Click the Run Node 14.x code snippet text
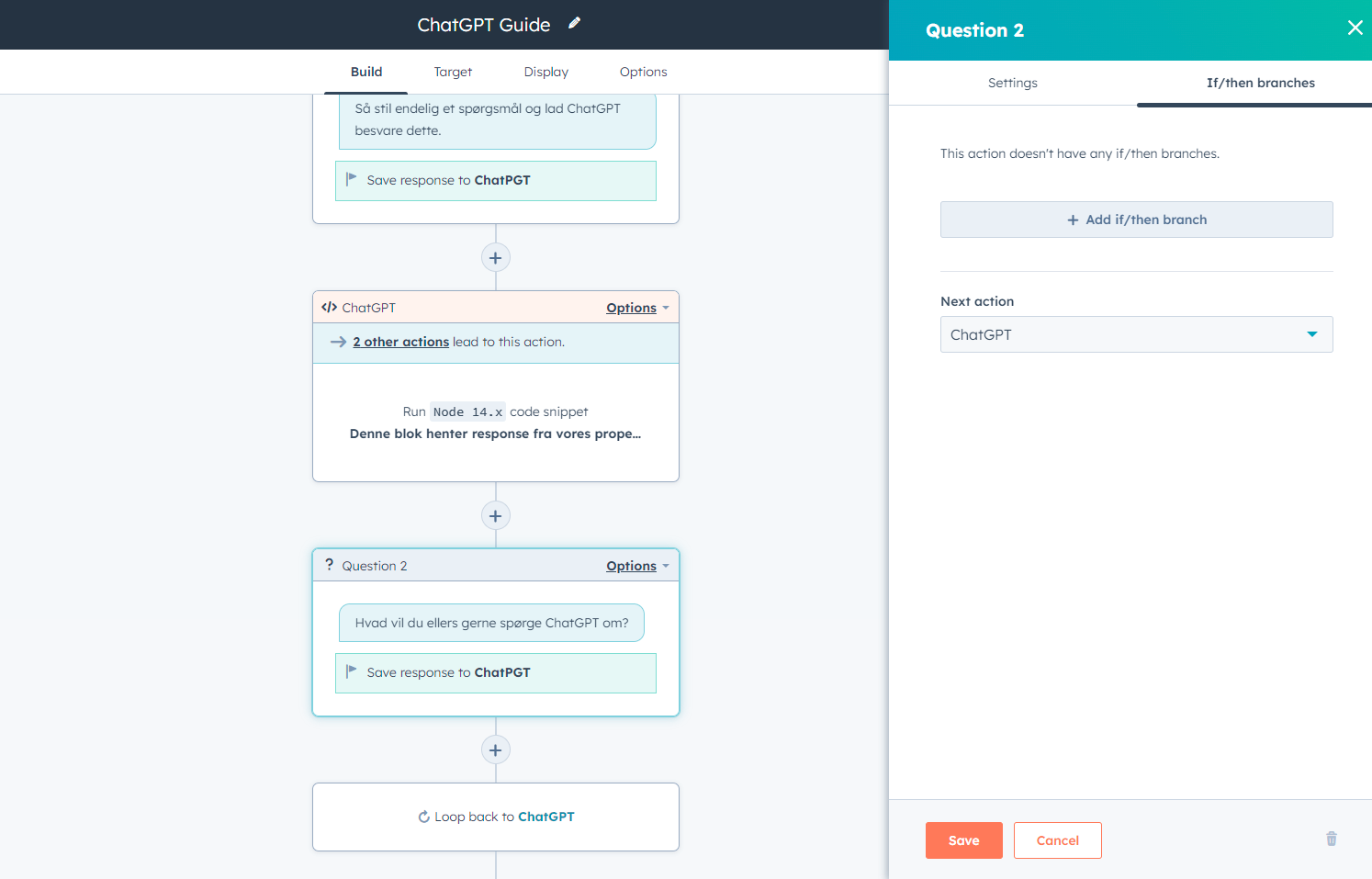 pyautogui.click(x=496, y=411)
